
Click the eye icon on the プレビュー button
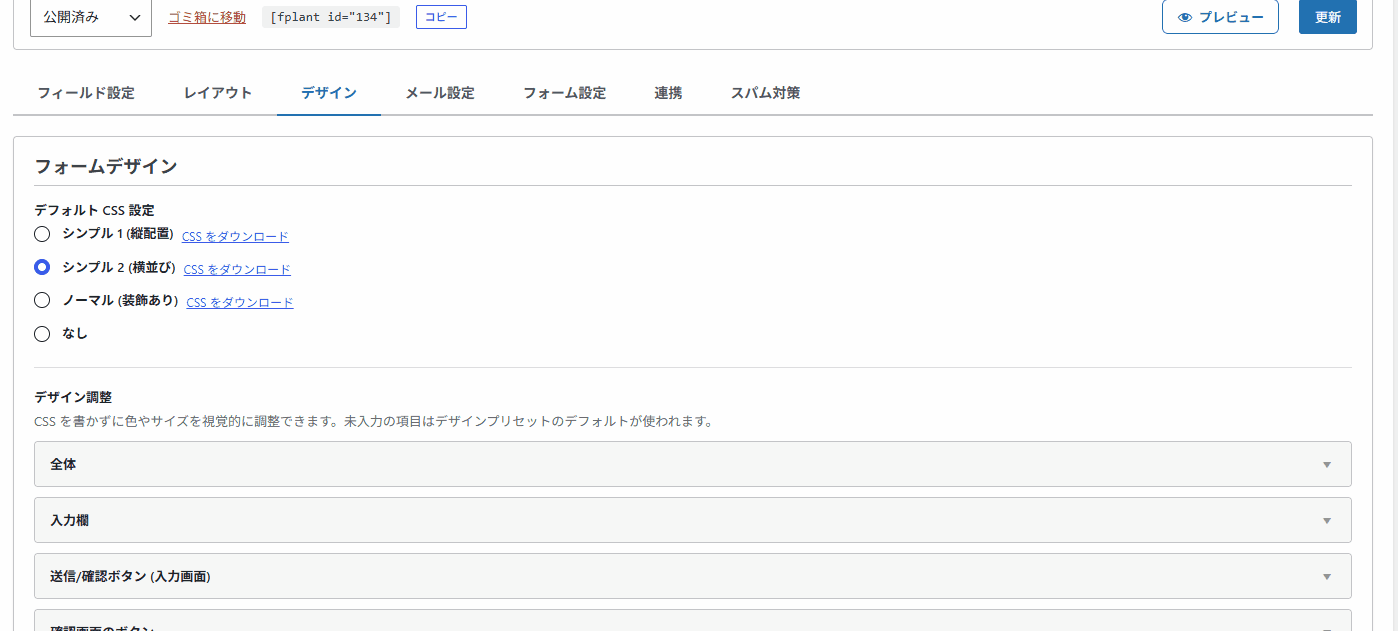coord(1185,17)
